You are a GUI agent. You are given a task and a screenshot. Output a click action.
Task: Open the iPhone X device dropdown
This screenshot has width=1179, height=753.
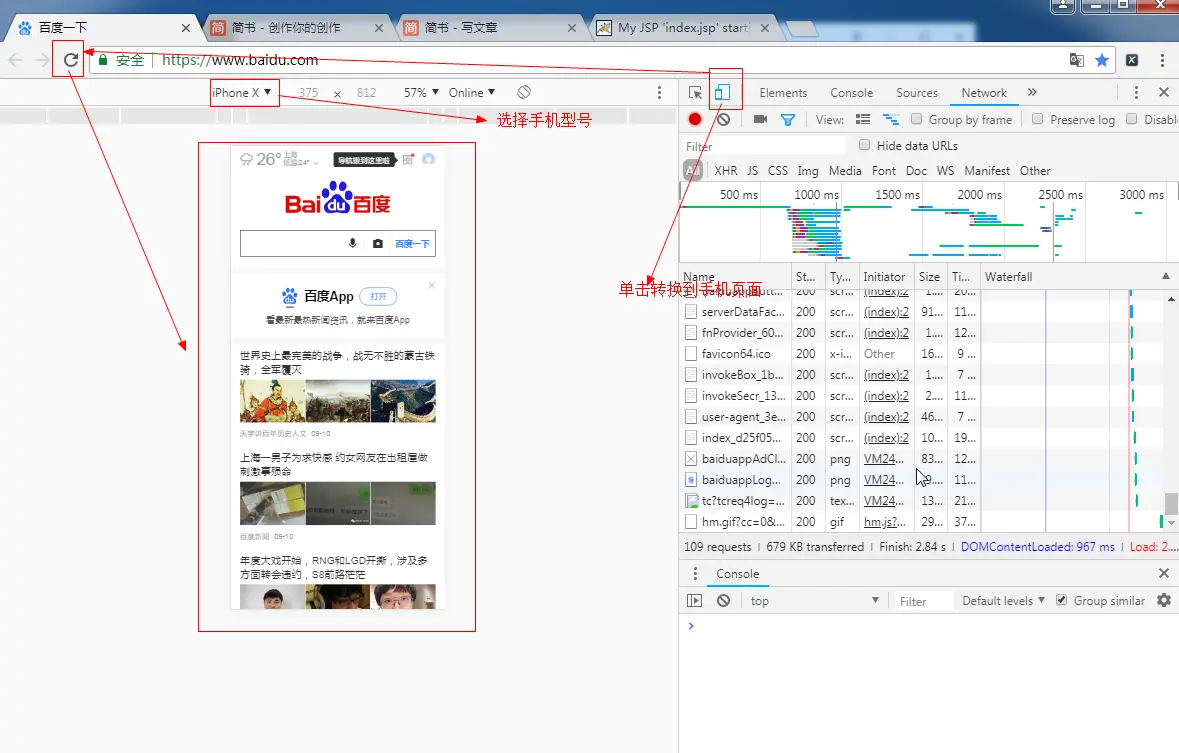(x=241, y=93)
